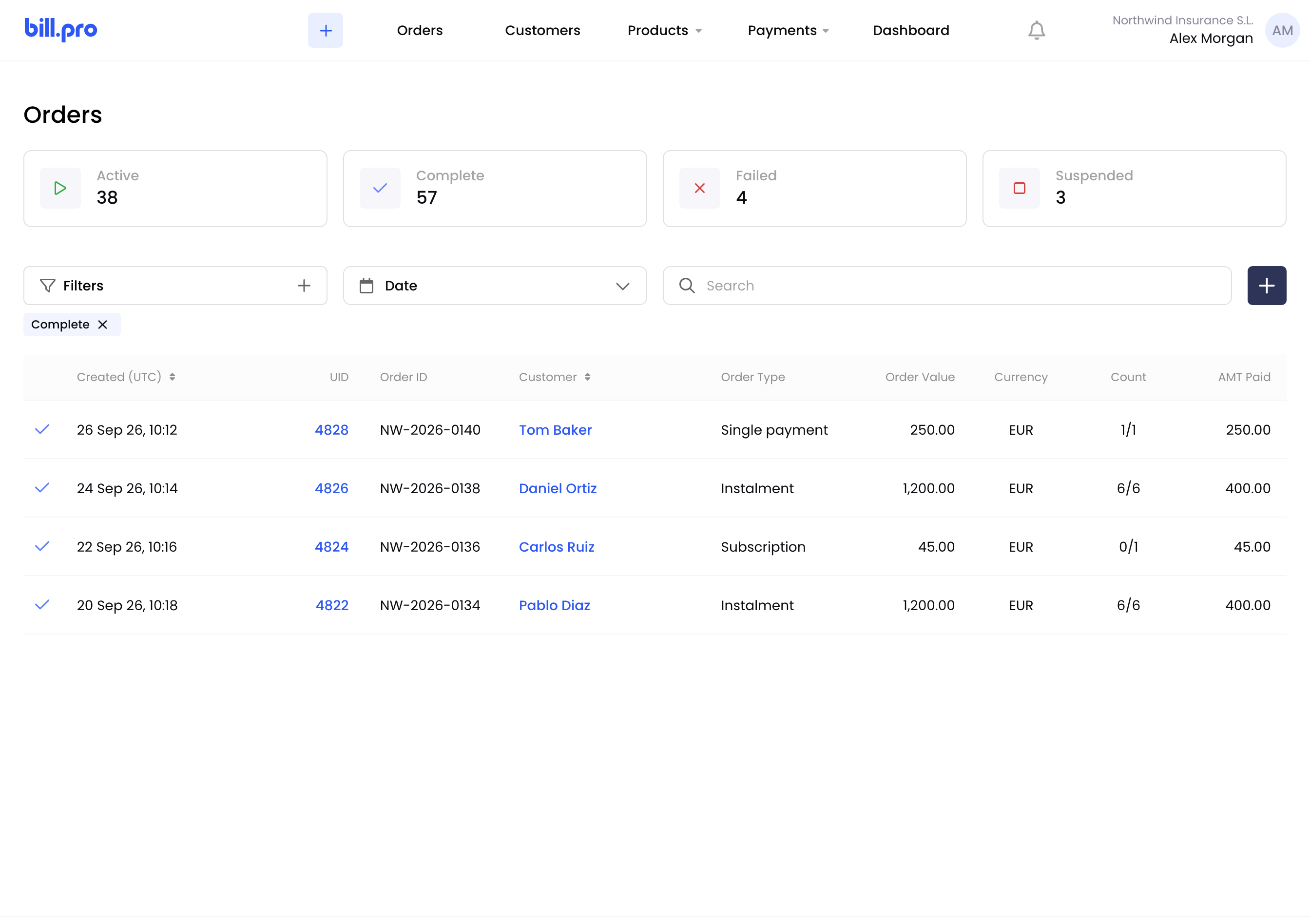
Task: Expand the Products menu
Action: point(665,30)
